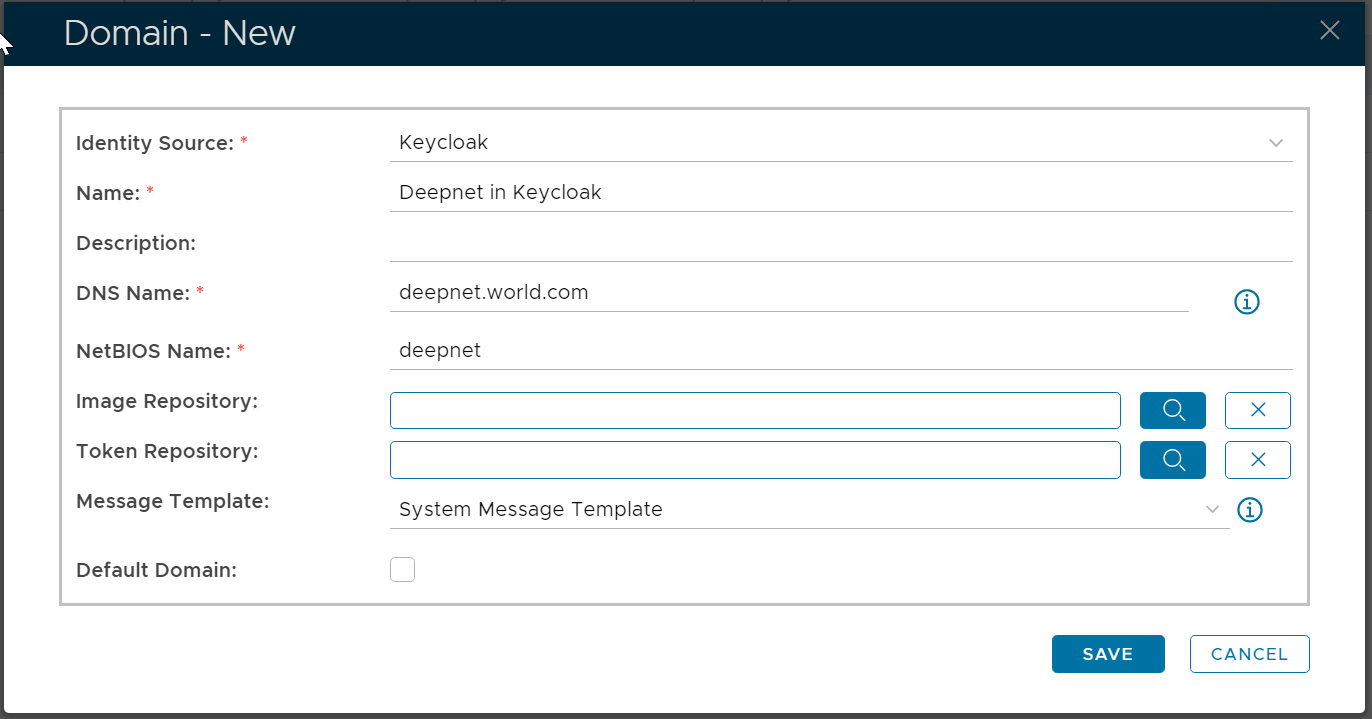Image resolution: width=1372 pixels, height=719 pixels.
Task: Close the Domain - New dialog
Action: 1329,31
